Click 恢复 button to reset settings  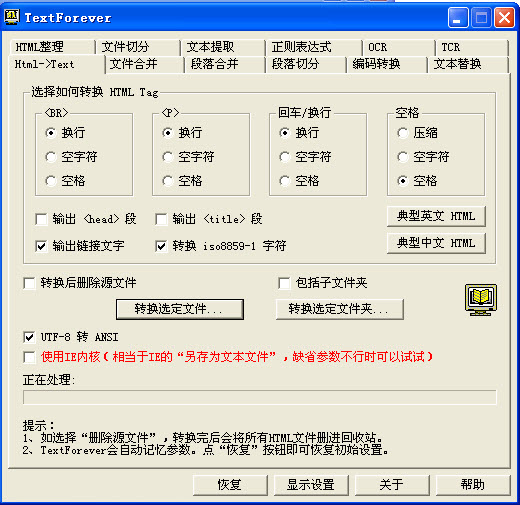(230, 485)
